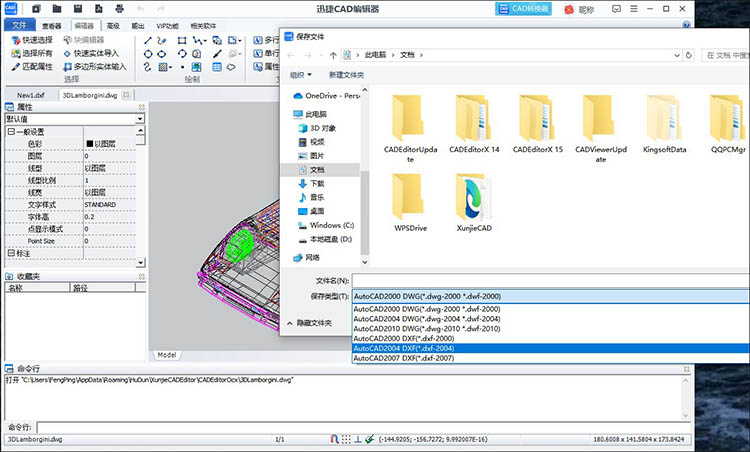Collapse folders with 隐藏文件夹

click(309, 323)
